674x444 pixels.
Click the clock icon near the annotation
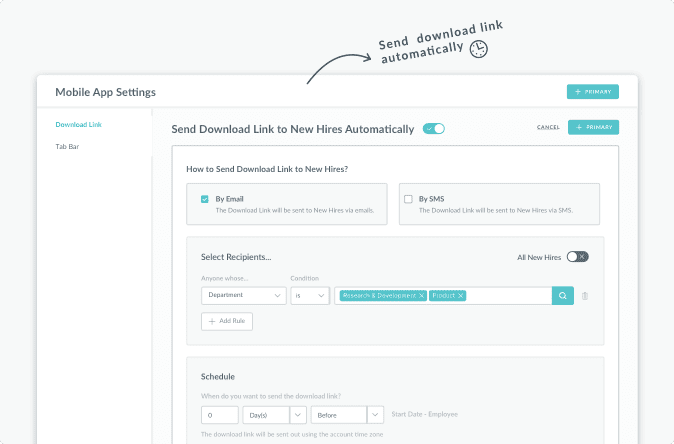[478, 49]
